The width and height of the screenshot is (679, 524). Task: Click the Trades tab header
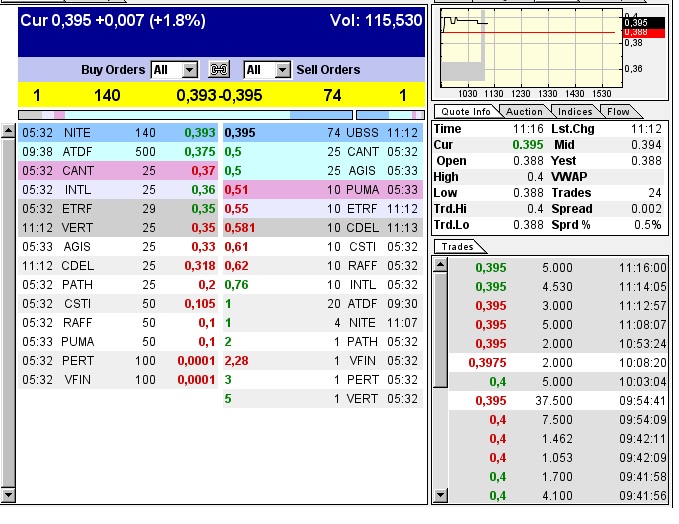coord(458,246)
